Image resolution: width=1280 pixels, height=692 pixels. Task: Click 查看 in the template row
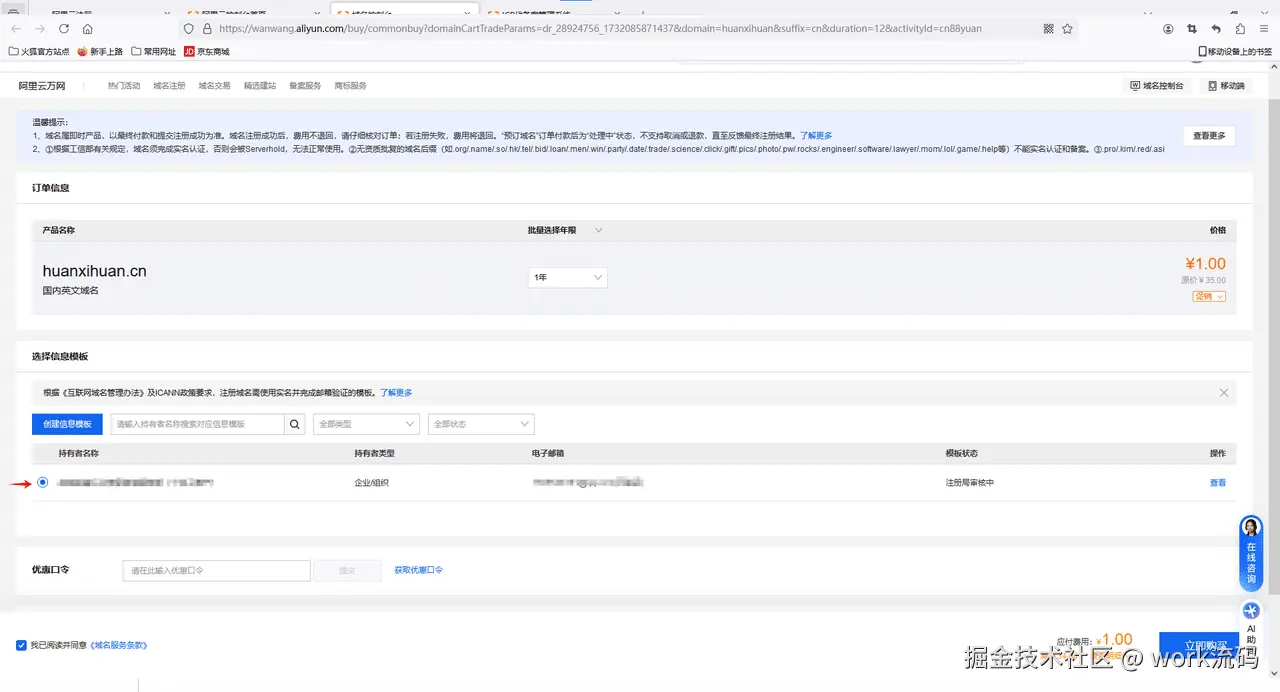pos(1217,482)
